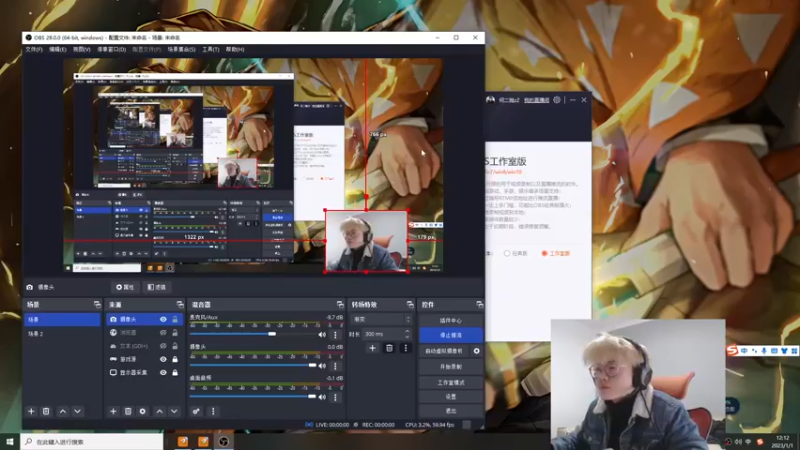This screenshot has width=800, height=450.
Task: Toggle lock on 摄像头 source
Action: click(175, 319)
